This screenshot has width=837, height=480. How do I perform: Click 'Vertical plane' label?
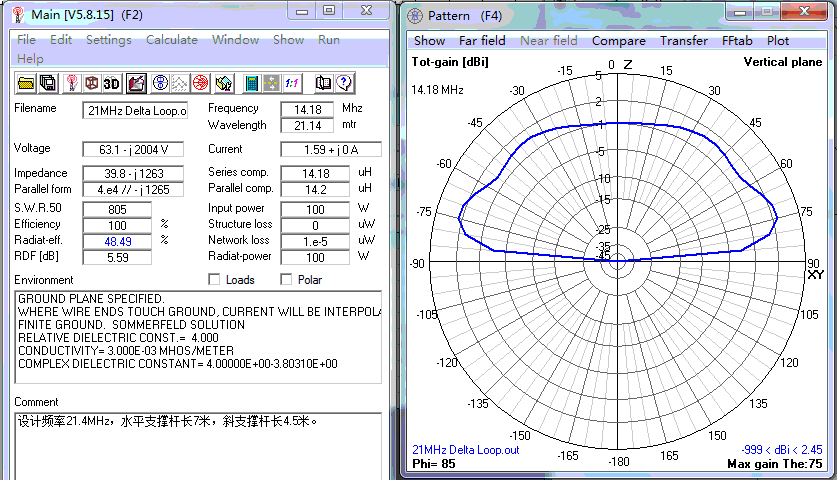click(x=783, y=62)
